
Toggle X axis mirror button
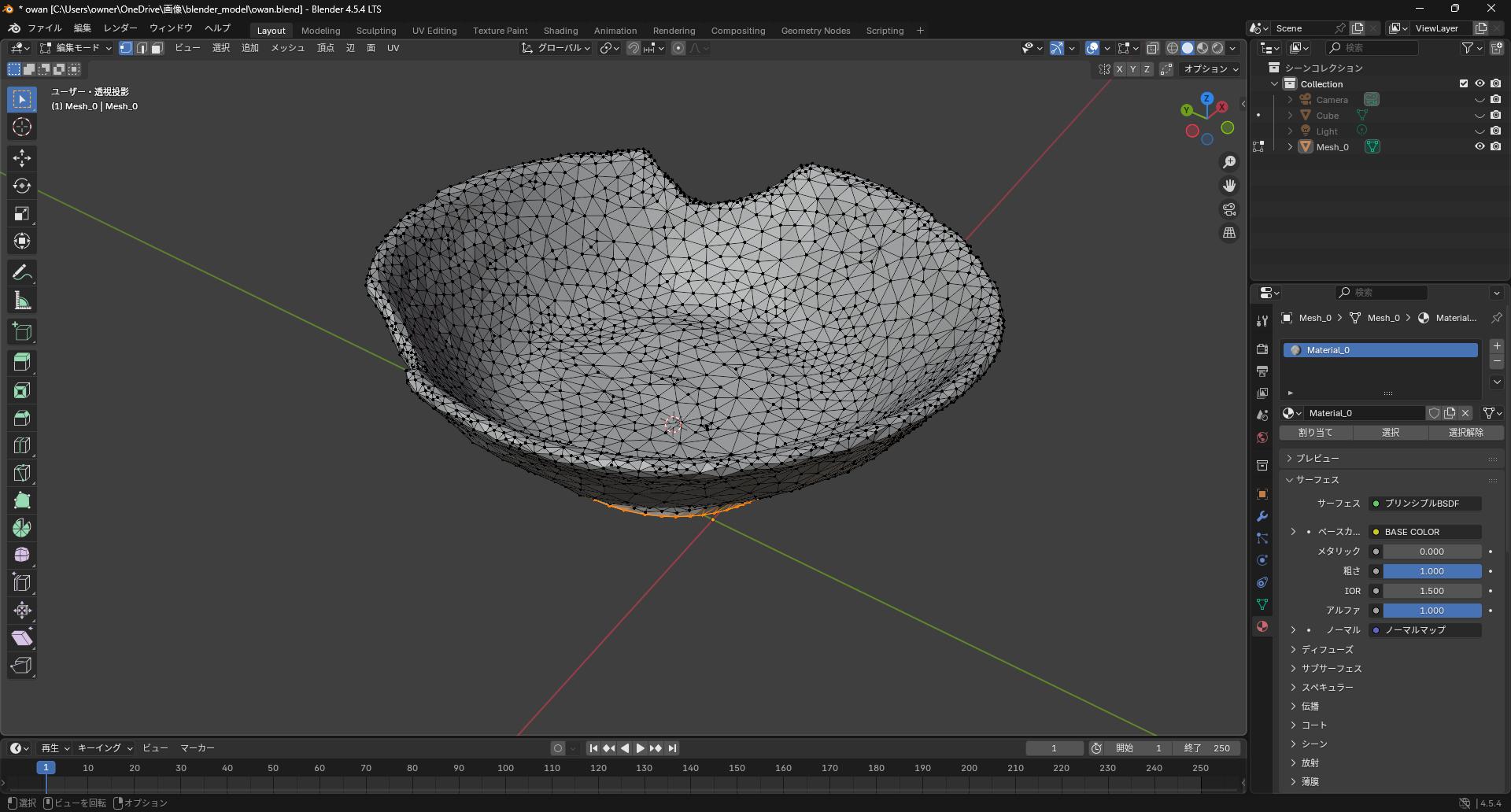point(1119,69)
